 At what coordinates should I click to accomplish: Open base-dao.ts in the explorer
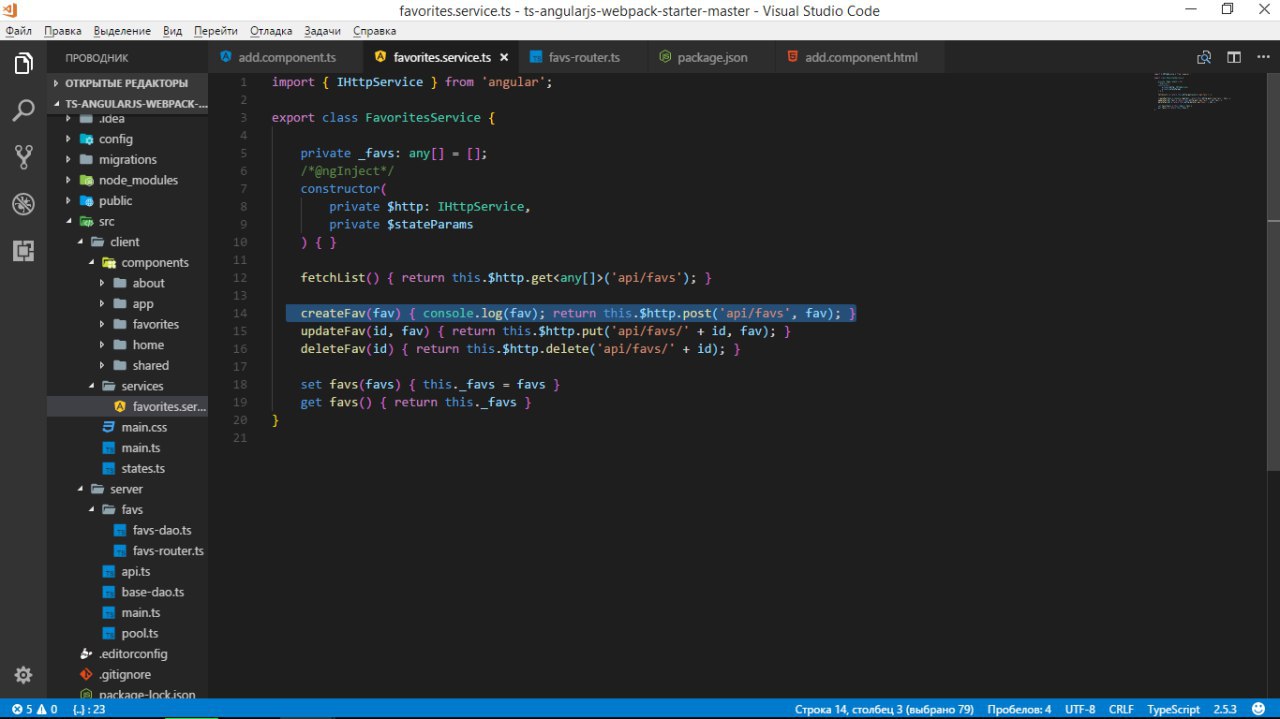click(x=128, y=591)
